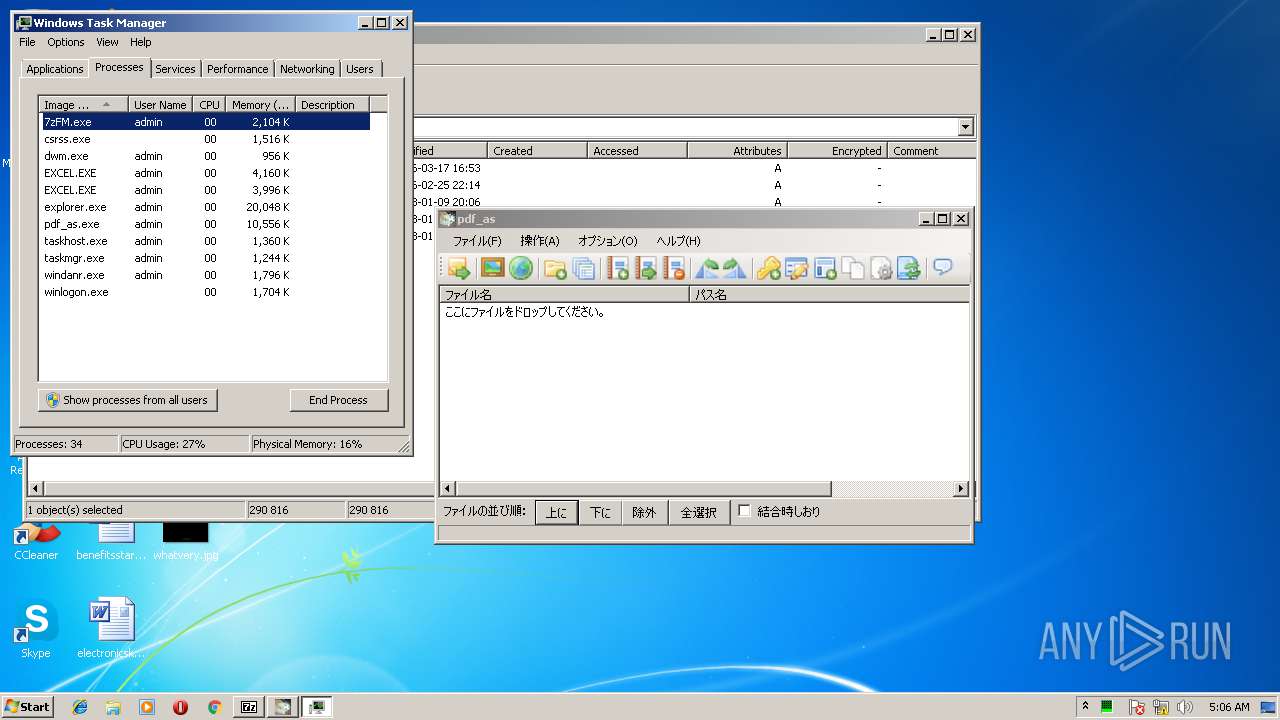Sort by the CPU column header

tap(209, 105)
